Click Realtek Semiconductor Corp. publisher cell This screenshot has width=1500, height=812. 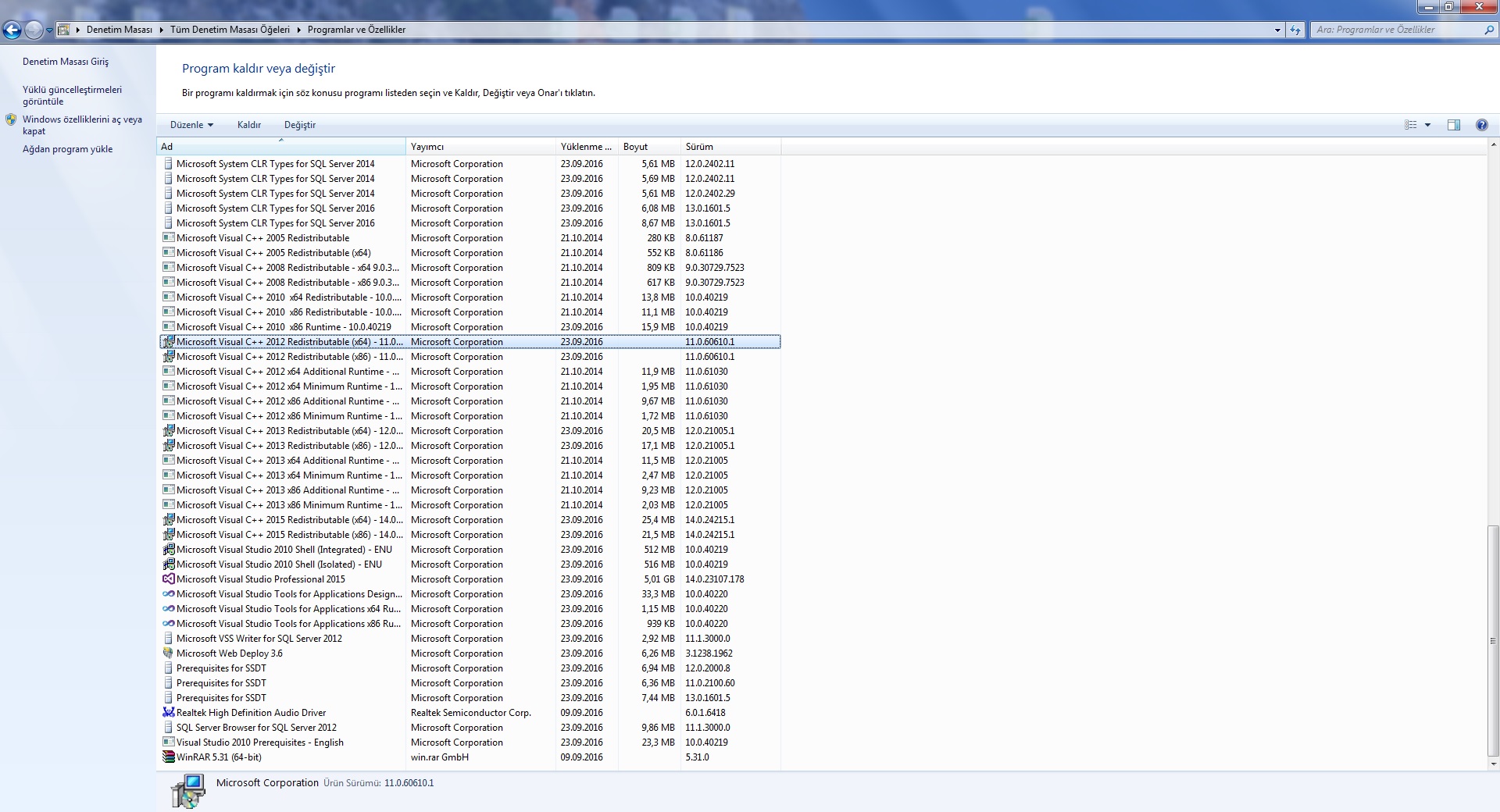pyautogui.click(x=471, y=713)
